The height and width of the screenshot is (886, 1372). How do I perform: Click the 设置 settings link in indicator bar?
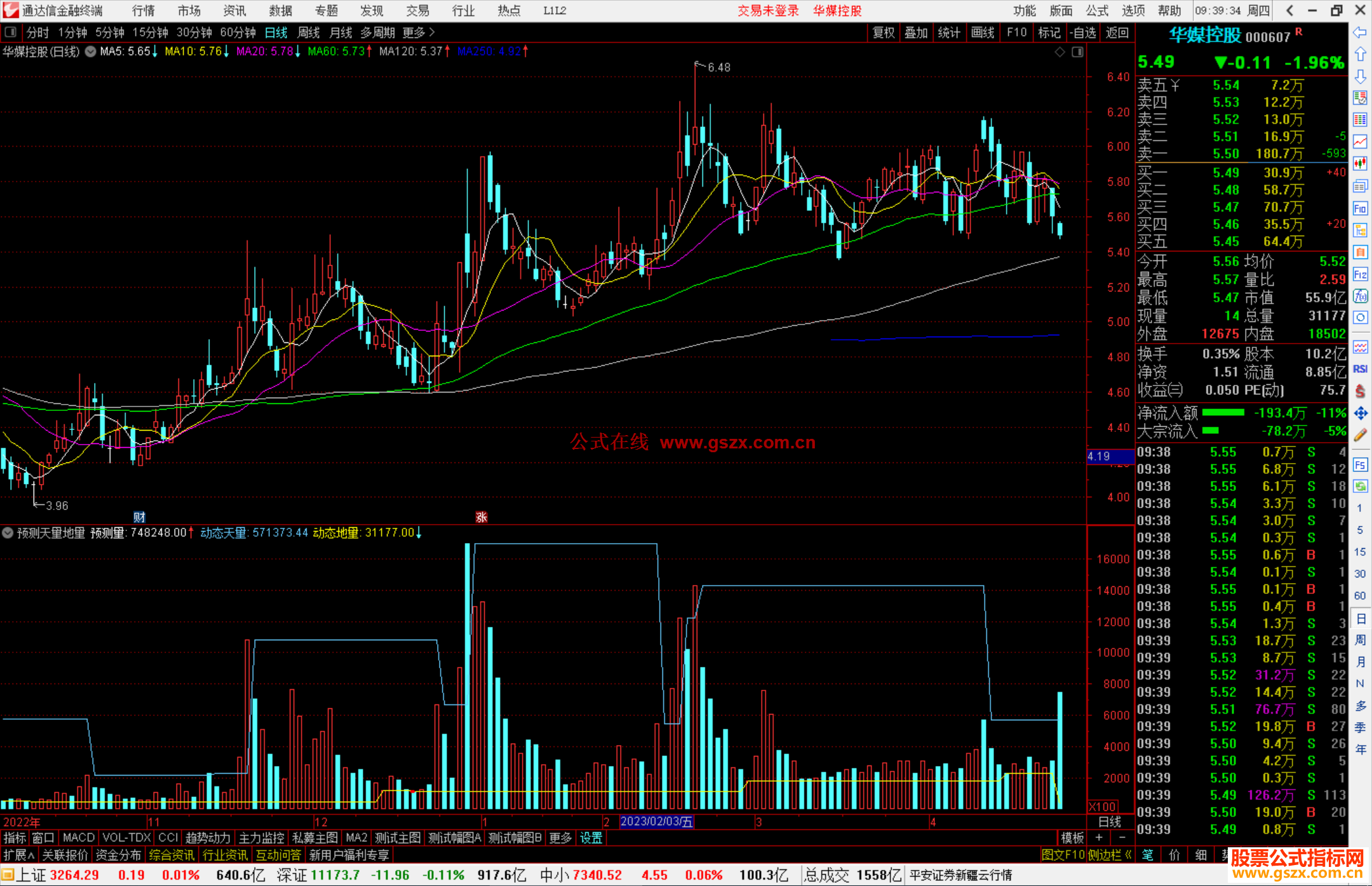coord(591,838)
